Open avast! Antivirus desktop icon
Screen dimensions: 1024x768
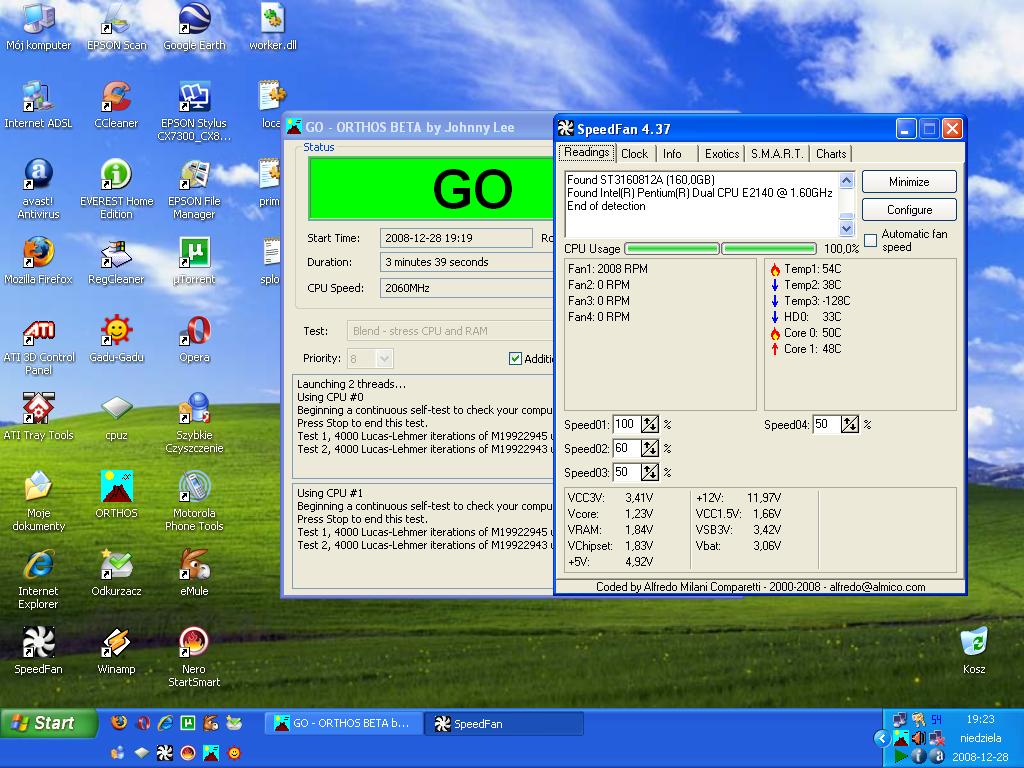tap(39, 189)
